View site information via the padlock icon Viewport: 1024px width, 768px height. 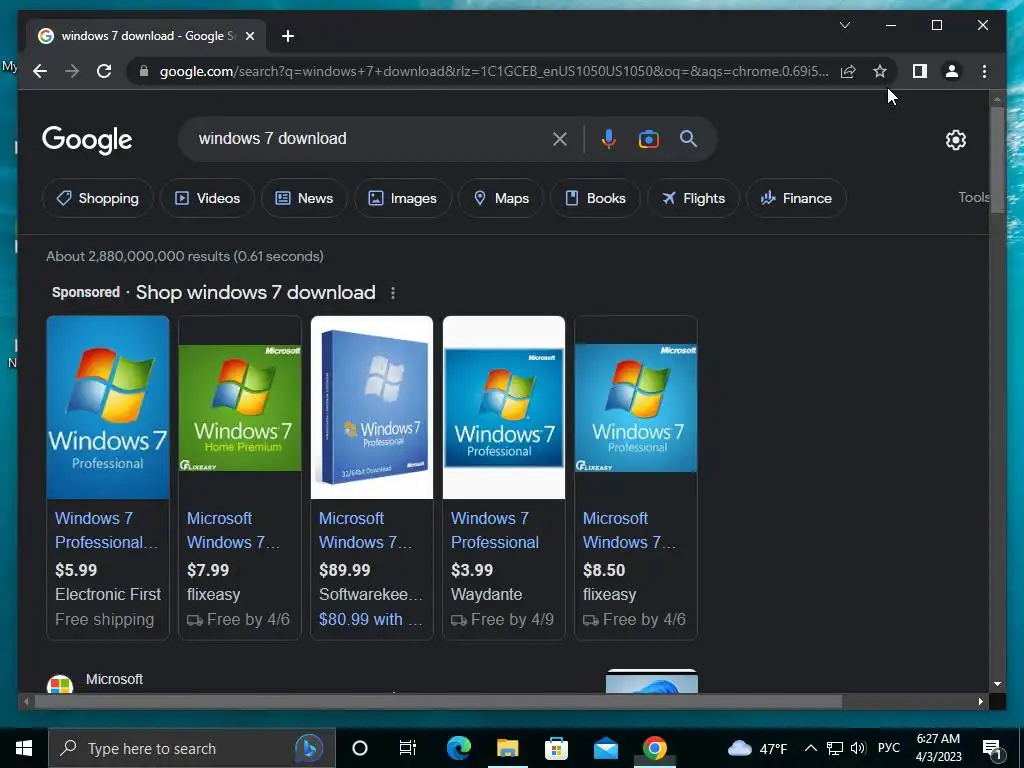tap(144, 71)
